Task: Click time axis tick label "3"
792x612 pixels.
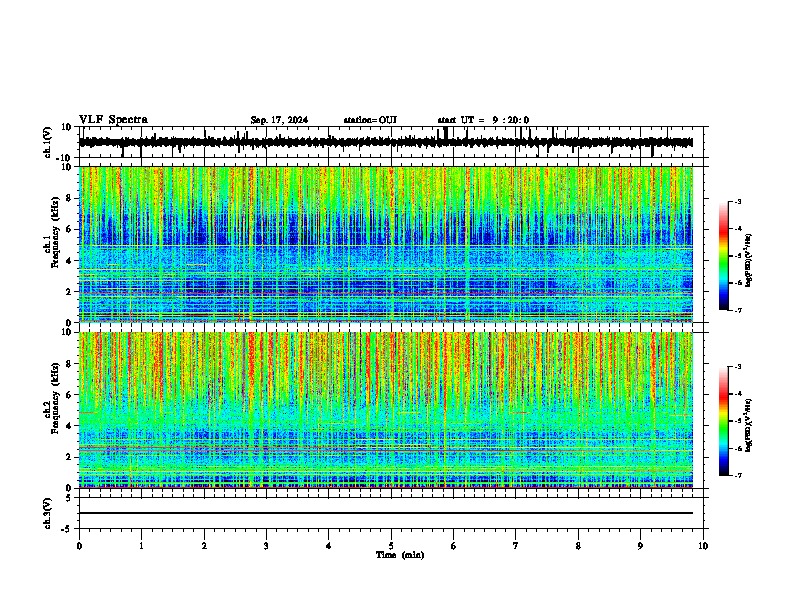Action: 266,546
